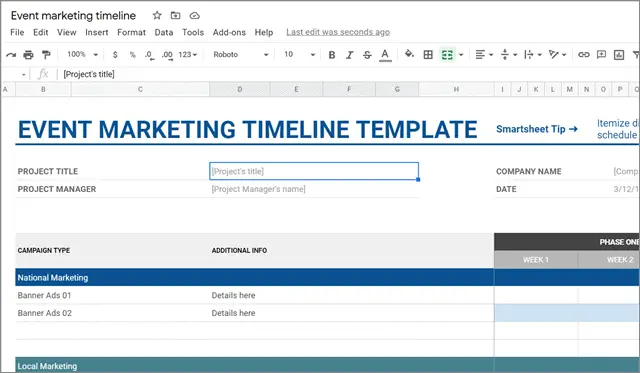640x373 pixels.
Task: Open the View menu
Action: [x=67, y=32]
